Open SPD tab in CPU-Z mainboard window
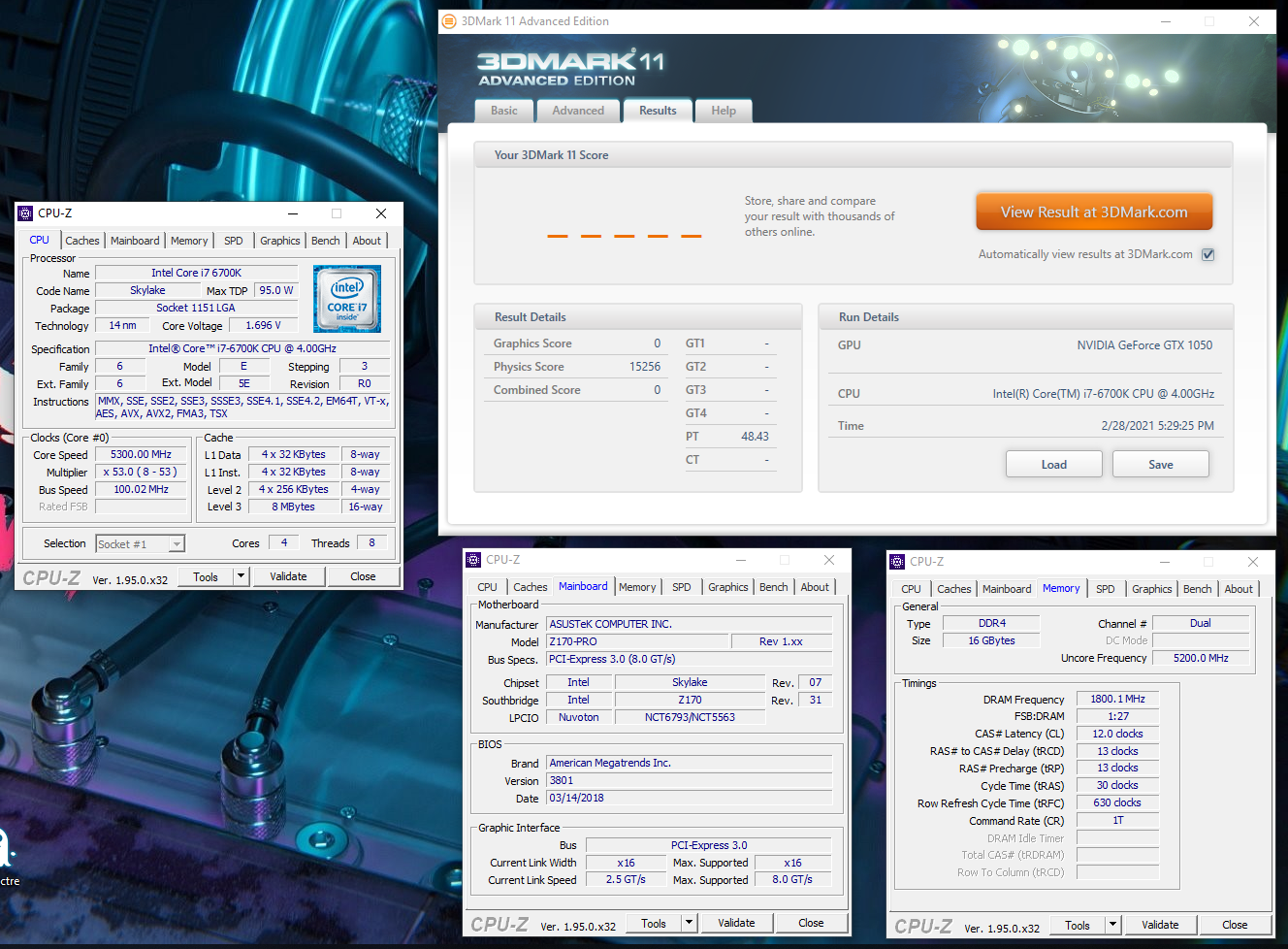This screenshot has height=949, width=1288. pos(682,587)
